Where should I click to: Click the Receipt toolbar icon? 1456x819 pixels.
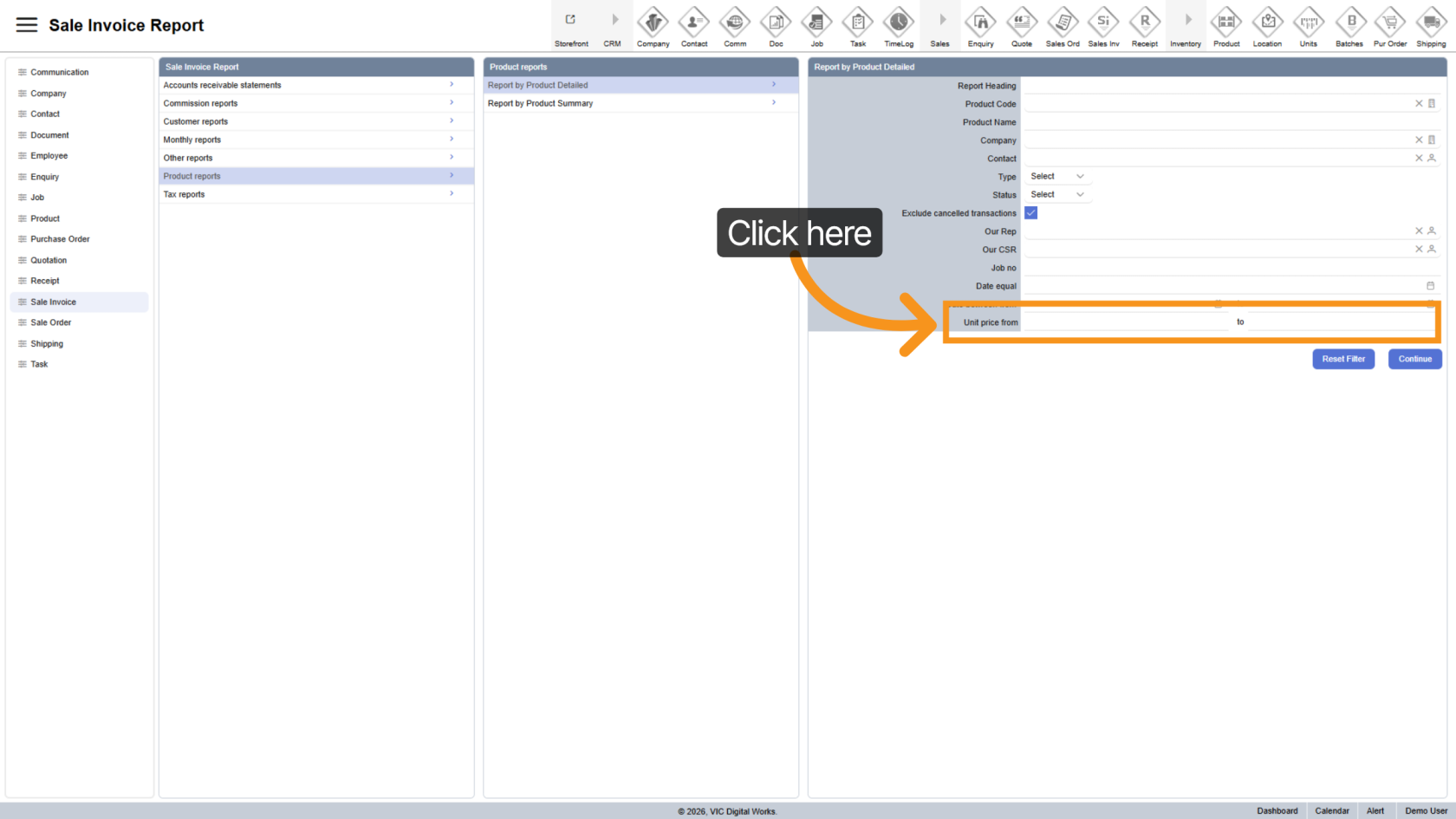[x=1144, y=26]
